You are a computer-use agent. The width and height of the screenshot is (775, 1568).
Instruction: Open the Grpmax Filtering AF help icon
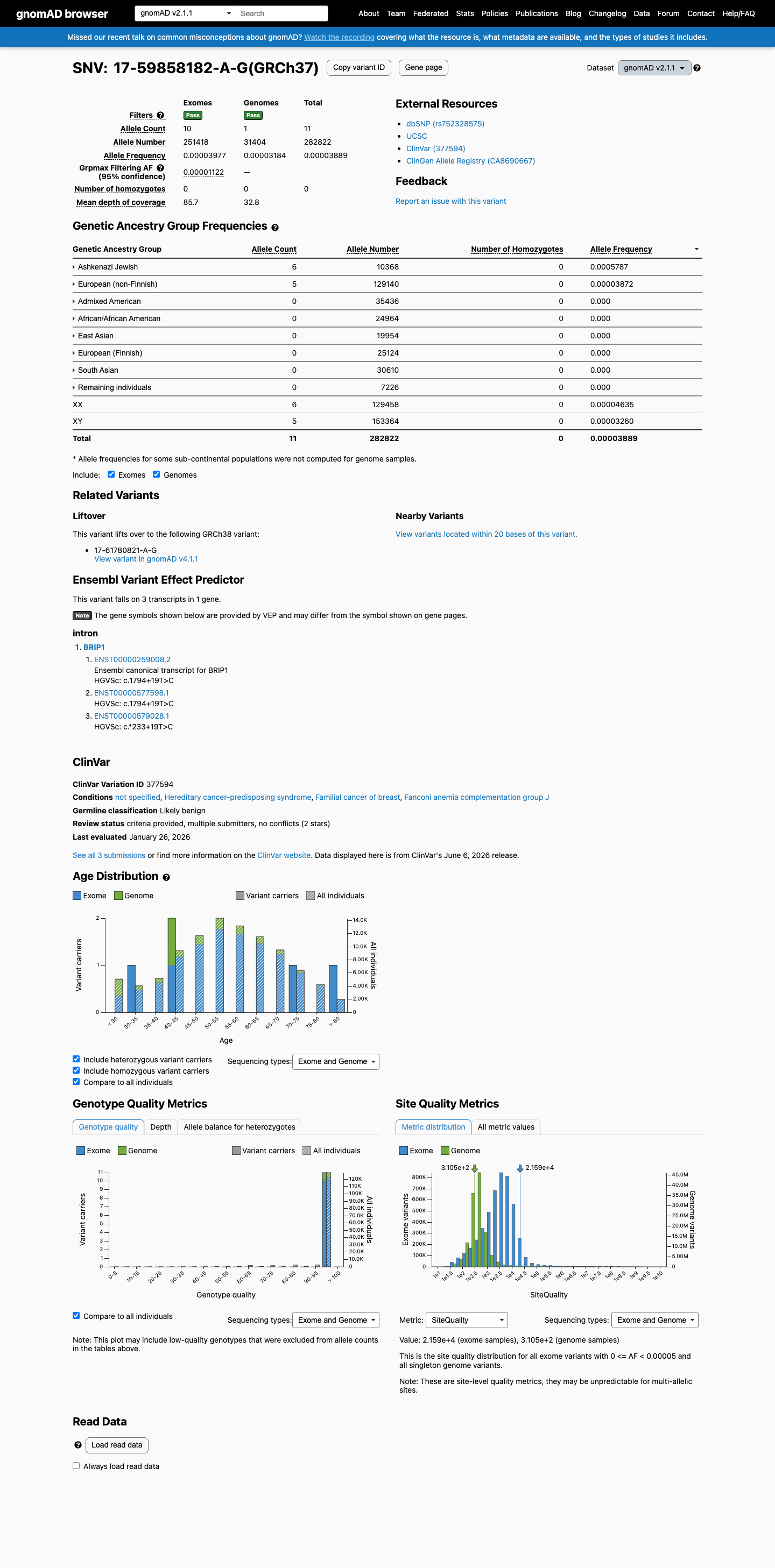161,168
